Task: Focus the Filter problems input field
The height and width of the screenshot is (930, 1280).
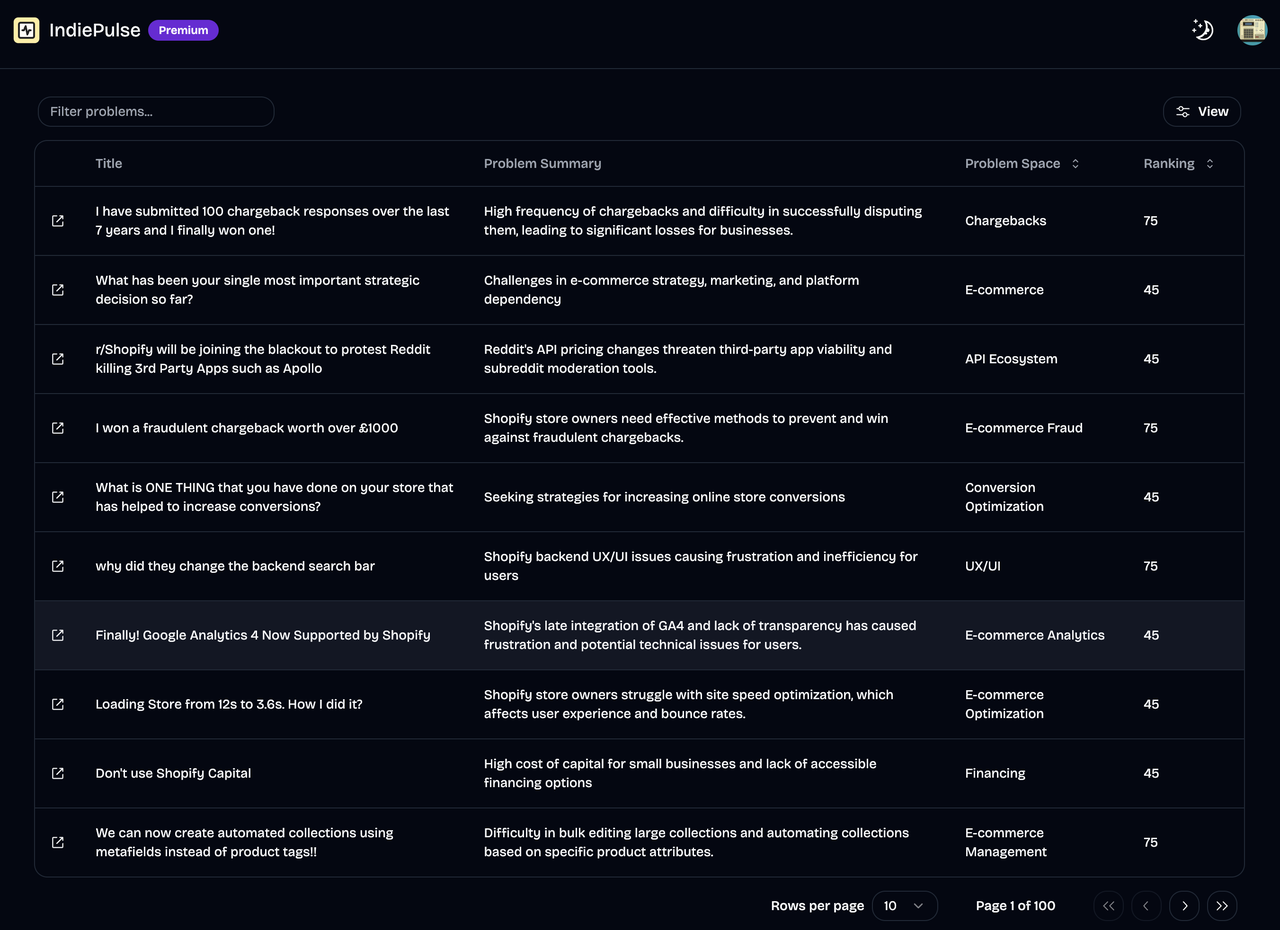Action: click(x=156, y=112)
